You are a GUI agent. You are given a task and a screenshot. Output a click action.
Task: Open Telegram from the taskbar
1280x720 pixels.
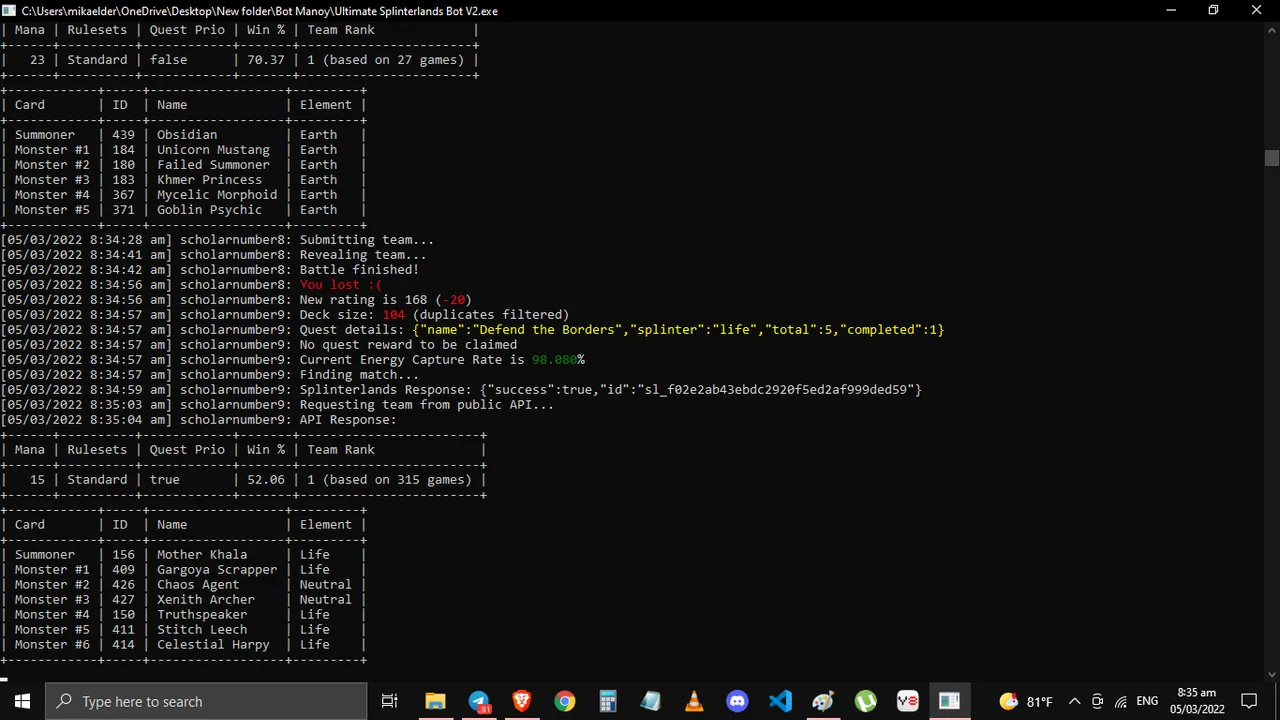tap(479, 701)
